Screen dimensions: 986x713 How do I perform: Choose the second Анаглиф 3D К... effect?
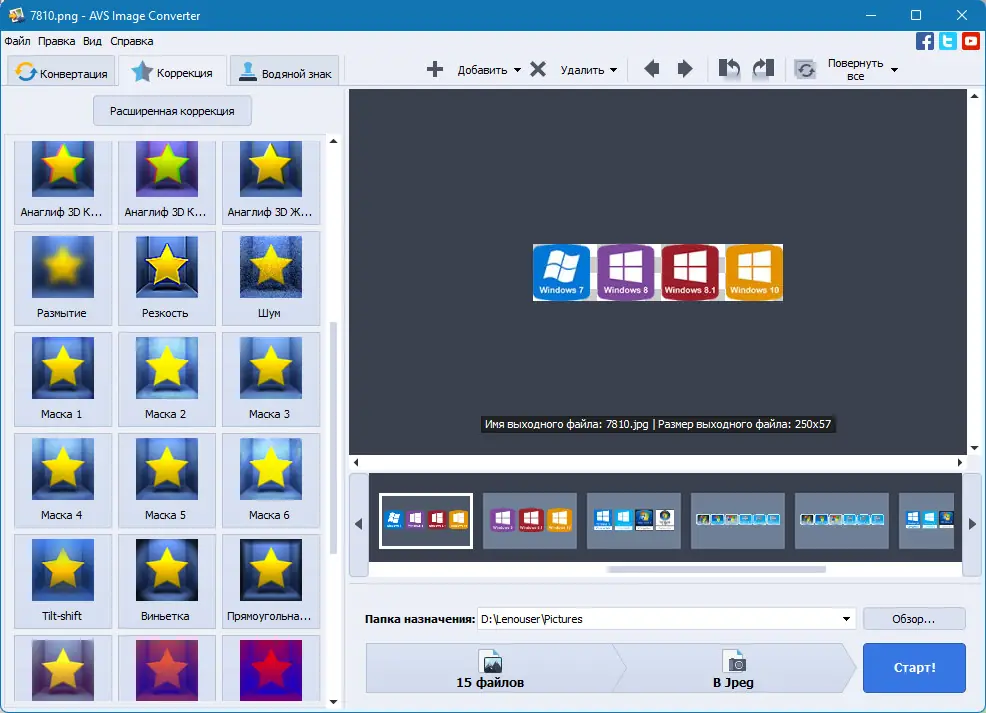coord(167,181)
